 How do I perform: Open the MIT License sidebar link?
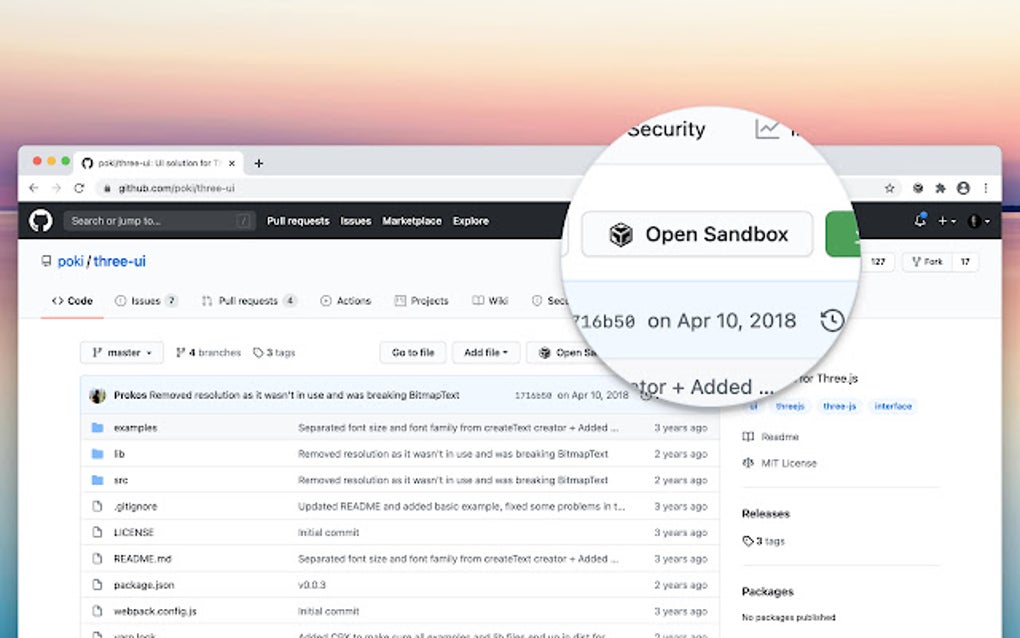click(x=779, y=463)
